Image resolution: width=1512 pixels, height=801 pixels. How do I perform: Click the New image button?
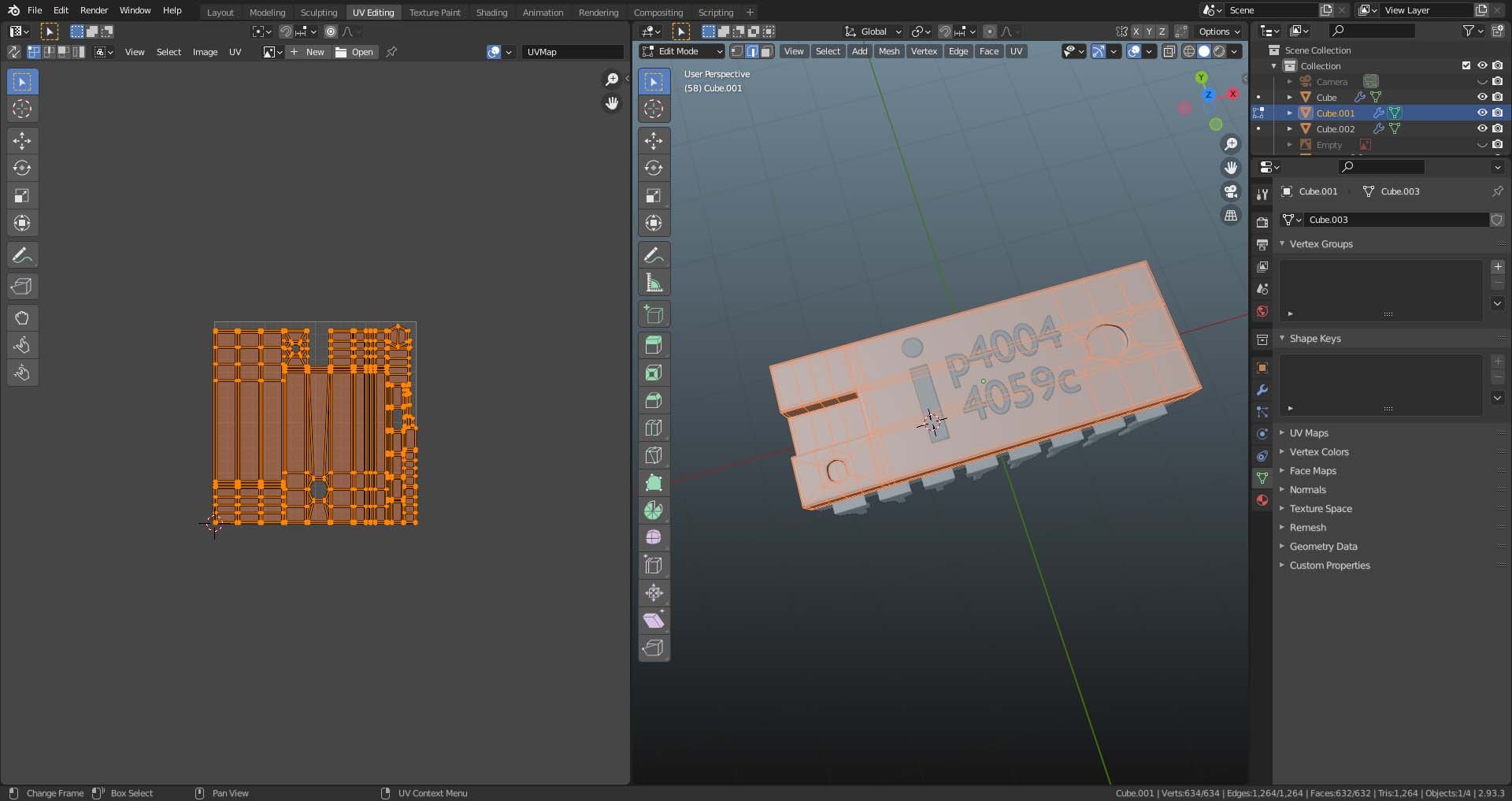[x=308, y=52]
